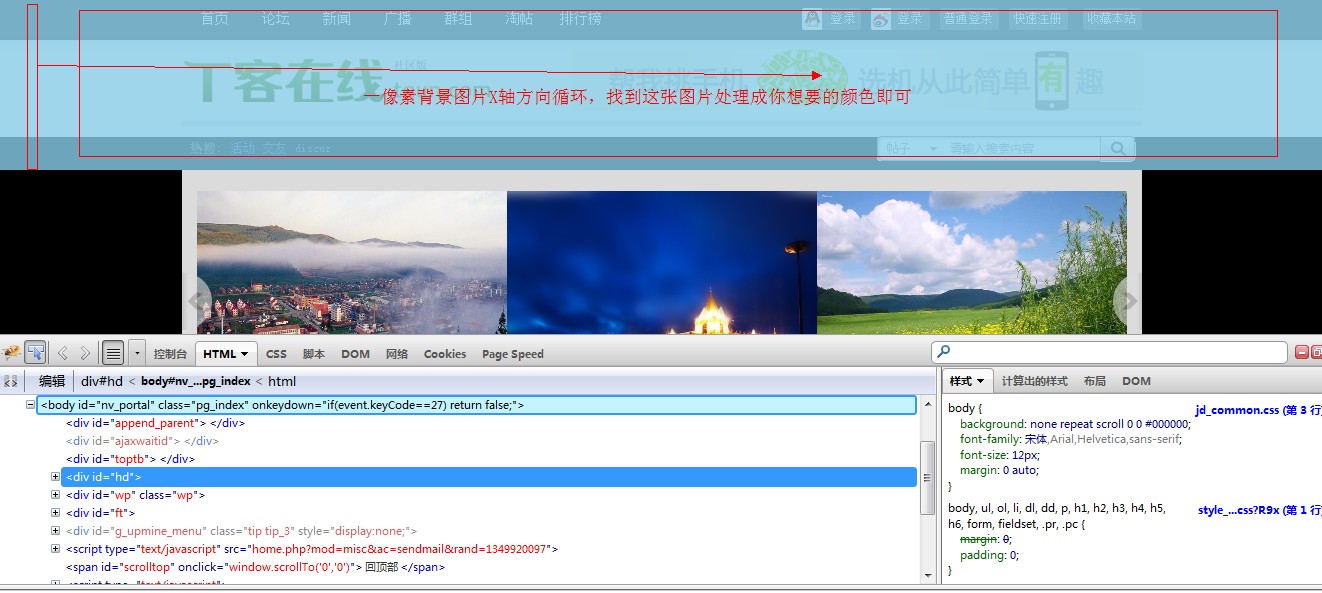Open the Page Speed panel tab
The image size is (1322, 593).
point(513,354)
